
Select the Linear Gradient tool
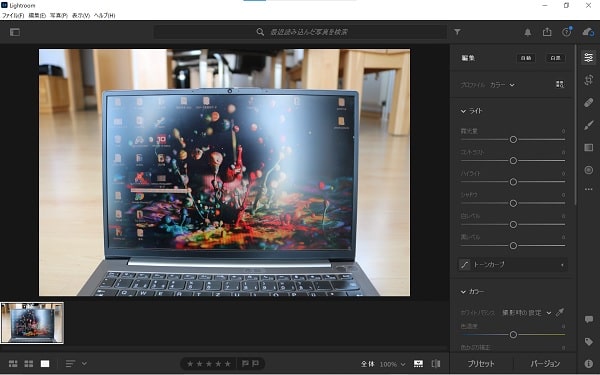click(589, 148)
